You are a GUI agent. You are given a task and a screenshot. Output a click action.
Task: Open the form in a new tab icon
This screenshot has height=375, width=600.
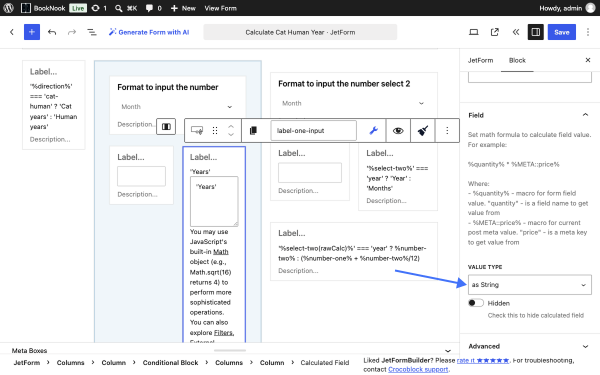tap(495, 32)
